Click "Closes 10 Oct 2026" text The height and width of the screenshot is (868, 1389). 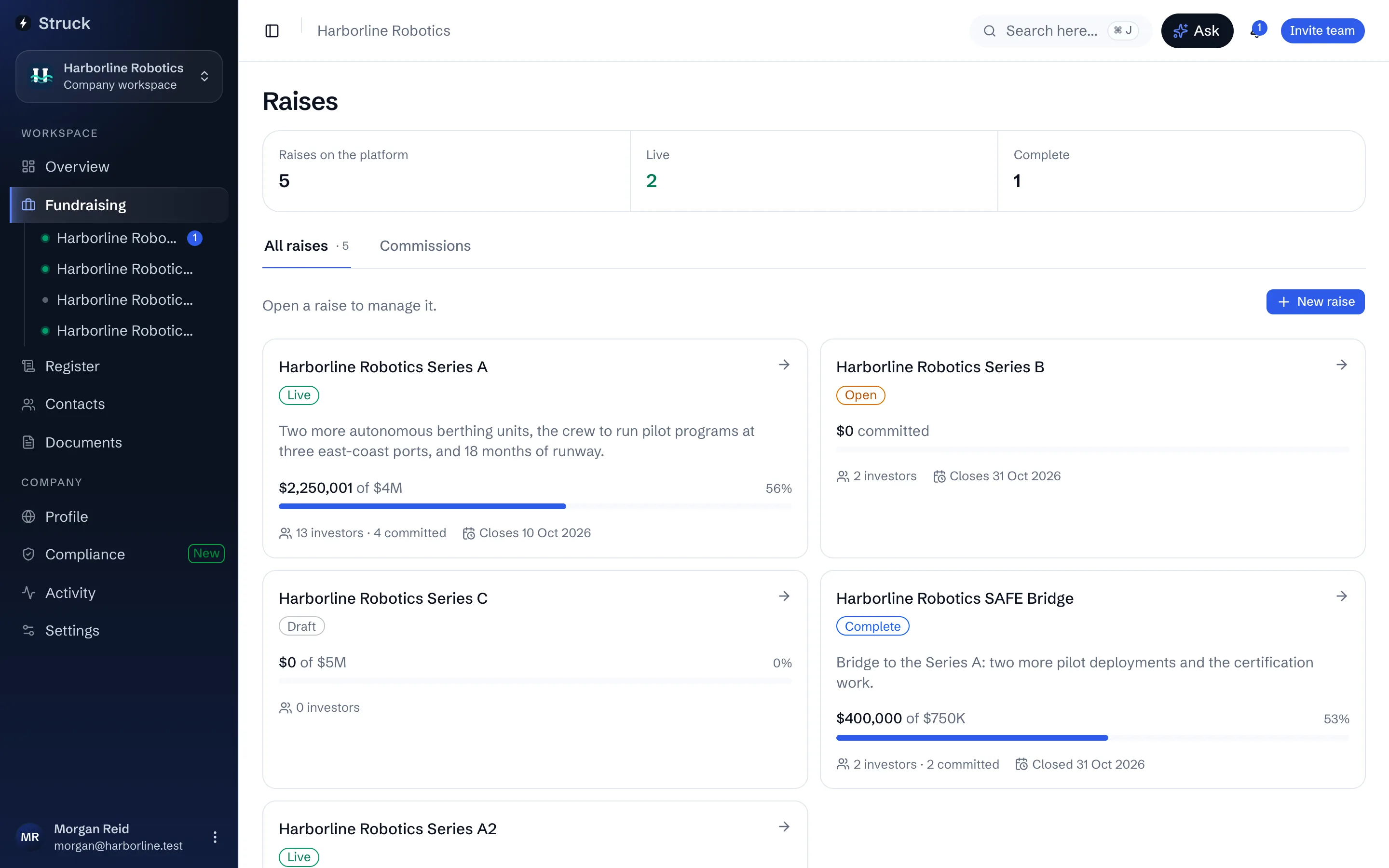(534, 533)
